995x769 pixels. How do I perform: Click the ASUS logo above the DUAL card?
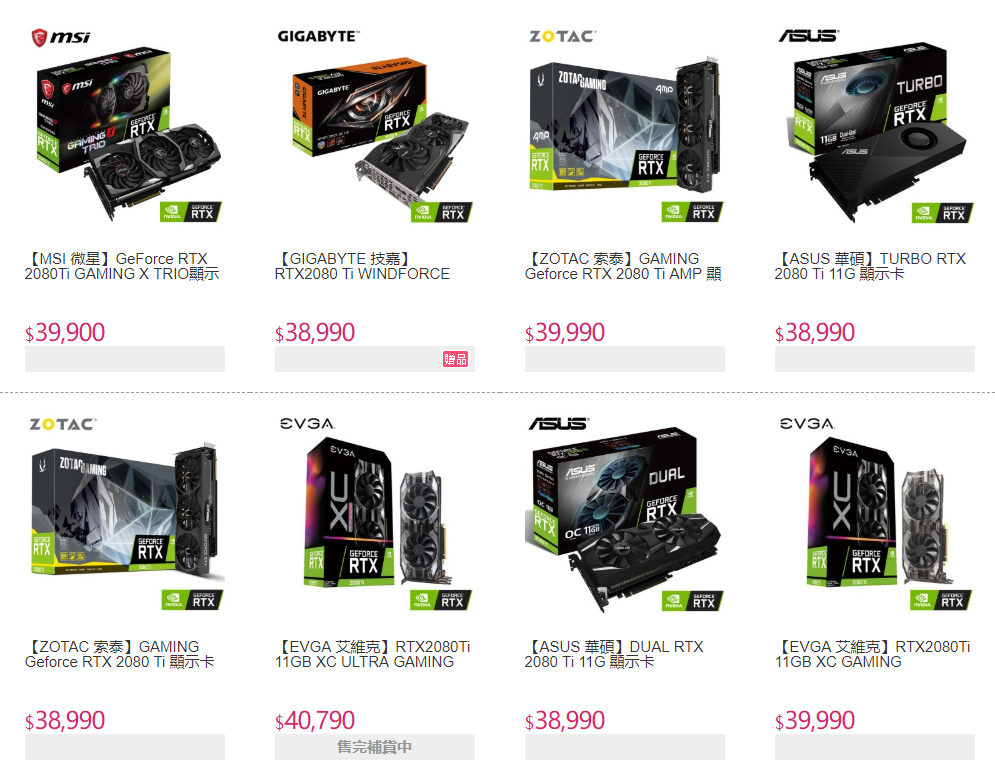(559, 423)
